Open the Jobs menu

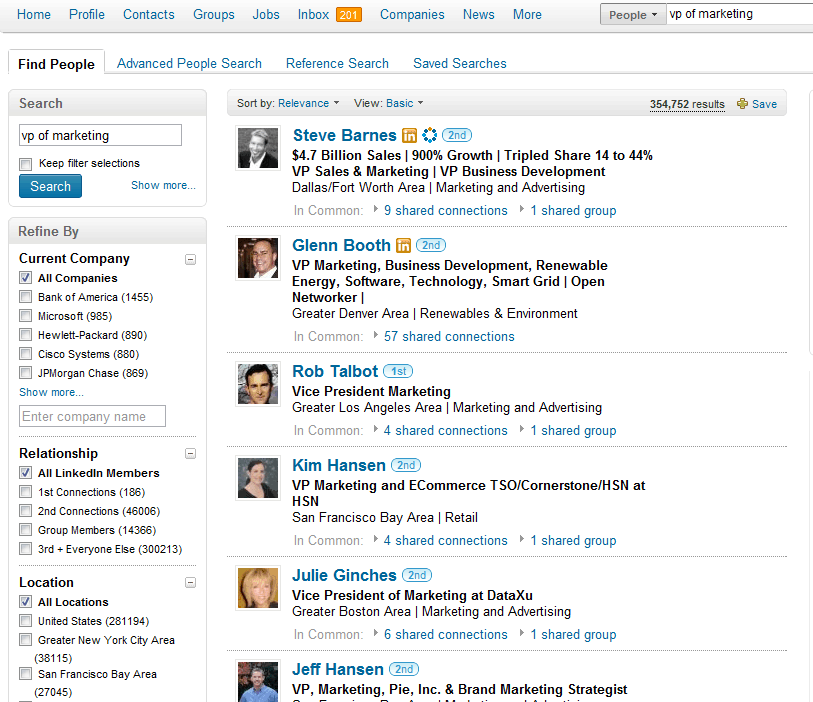click(x=265, y=15)
